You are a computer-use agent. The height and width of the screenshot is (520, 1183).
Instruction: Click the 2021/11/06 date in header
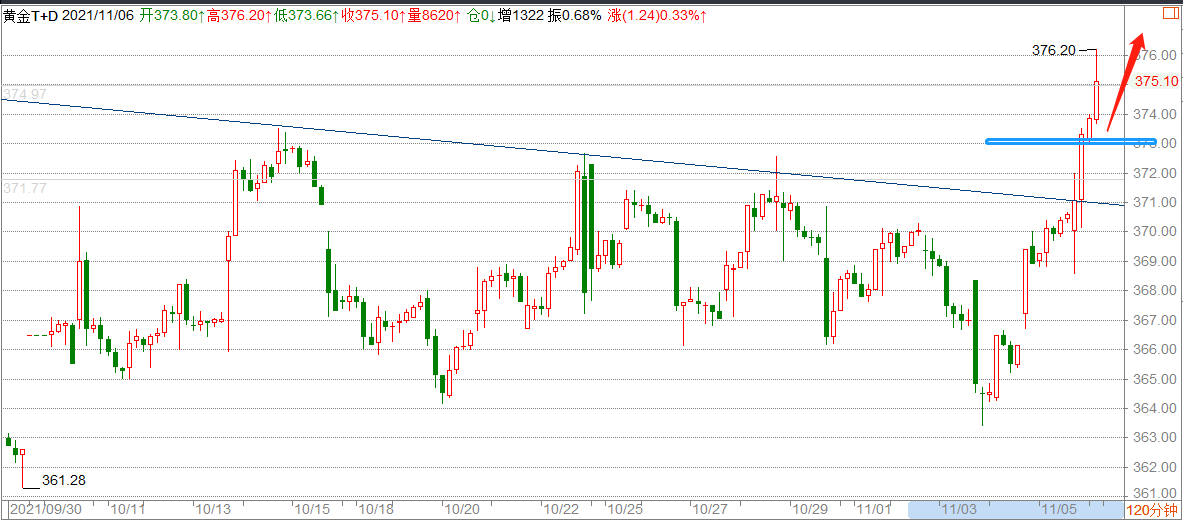[x=105, y=16]
